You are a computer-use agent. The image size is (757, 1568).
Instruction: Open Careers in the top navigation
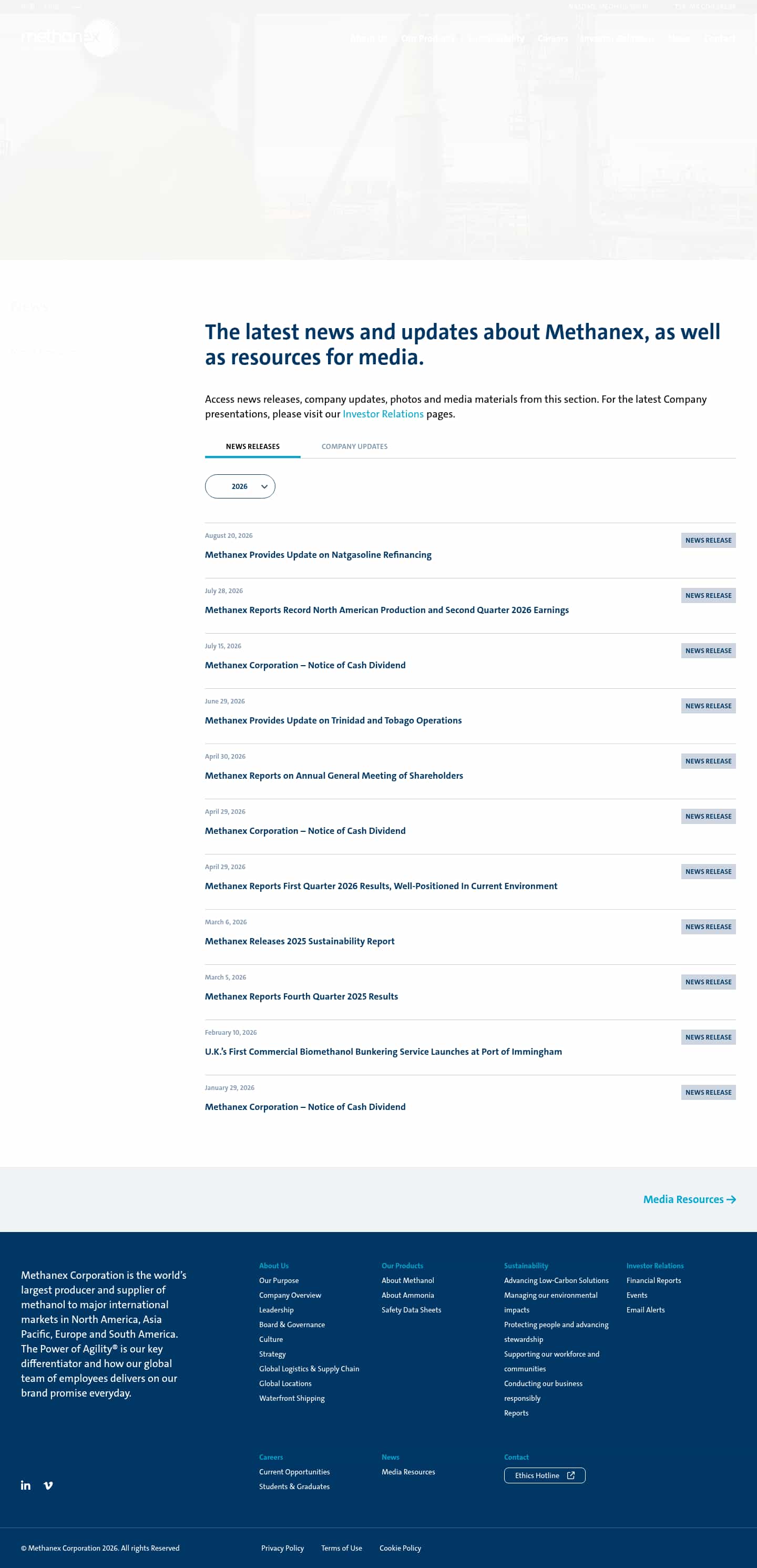point(553,38)
